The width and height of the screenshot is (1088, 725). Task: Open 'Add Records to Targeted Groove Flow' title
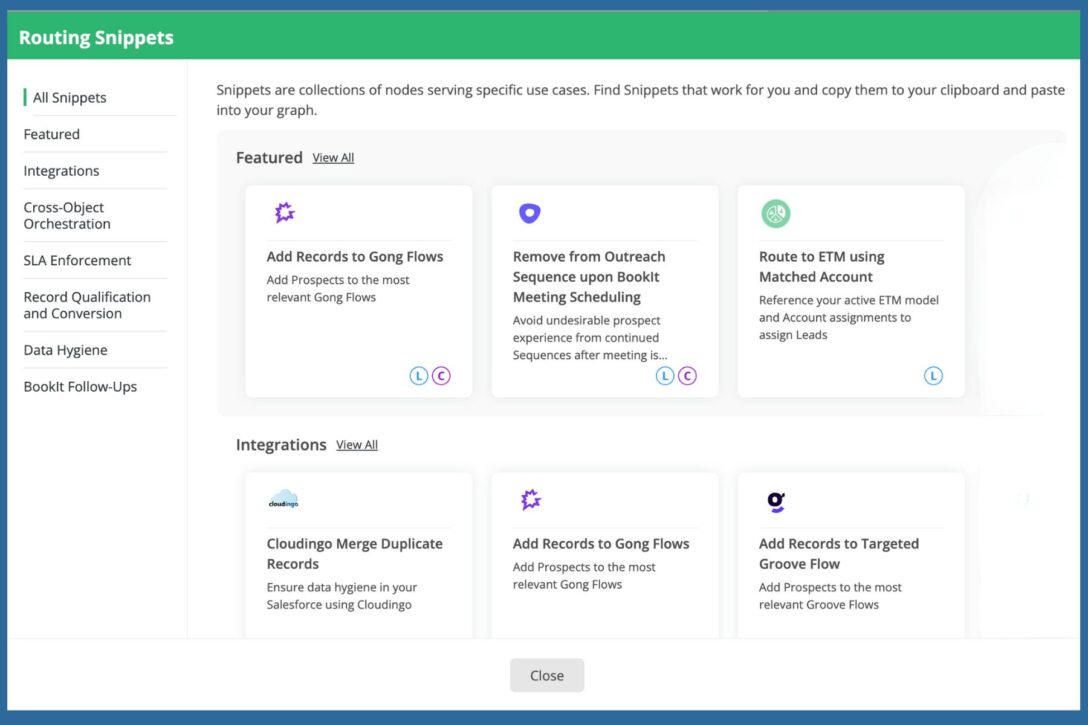839,554
